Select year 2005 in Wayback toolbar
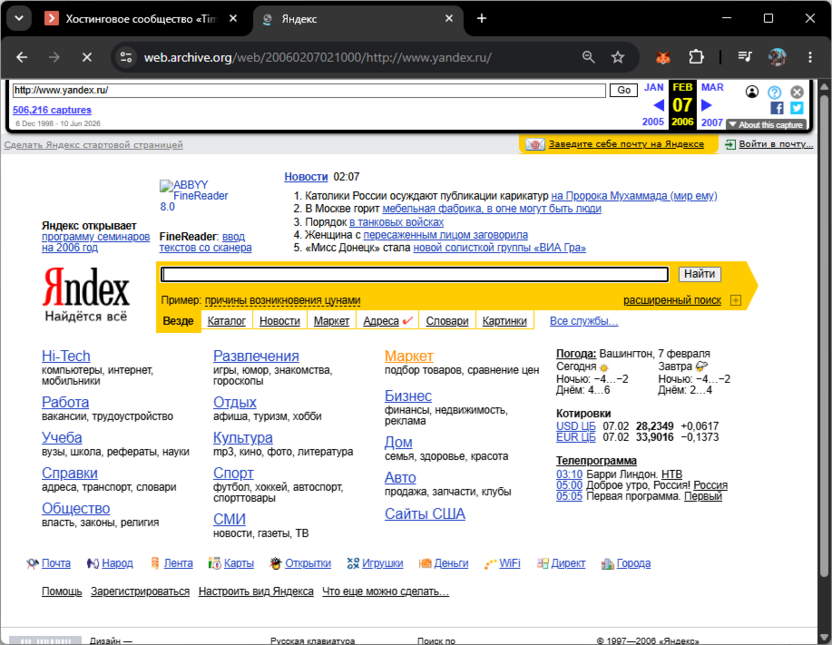 point(653,121)
